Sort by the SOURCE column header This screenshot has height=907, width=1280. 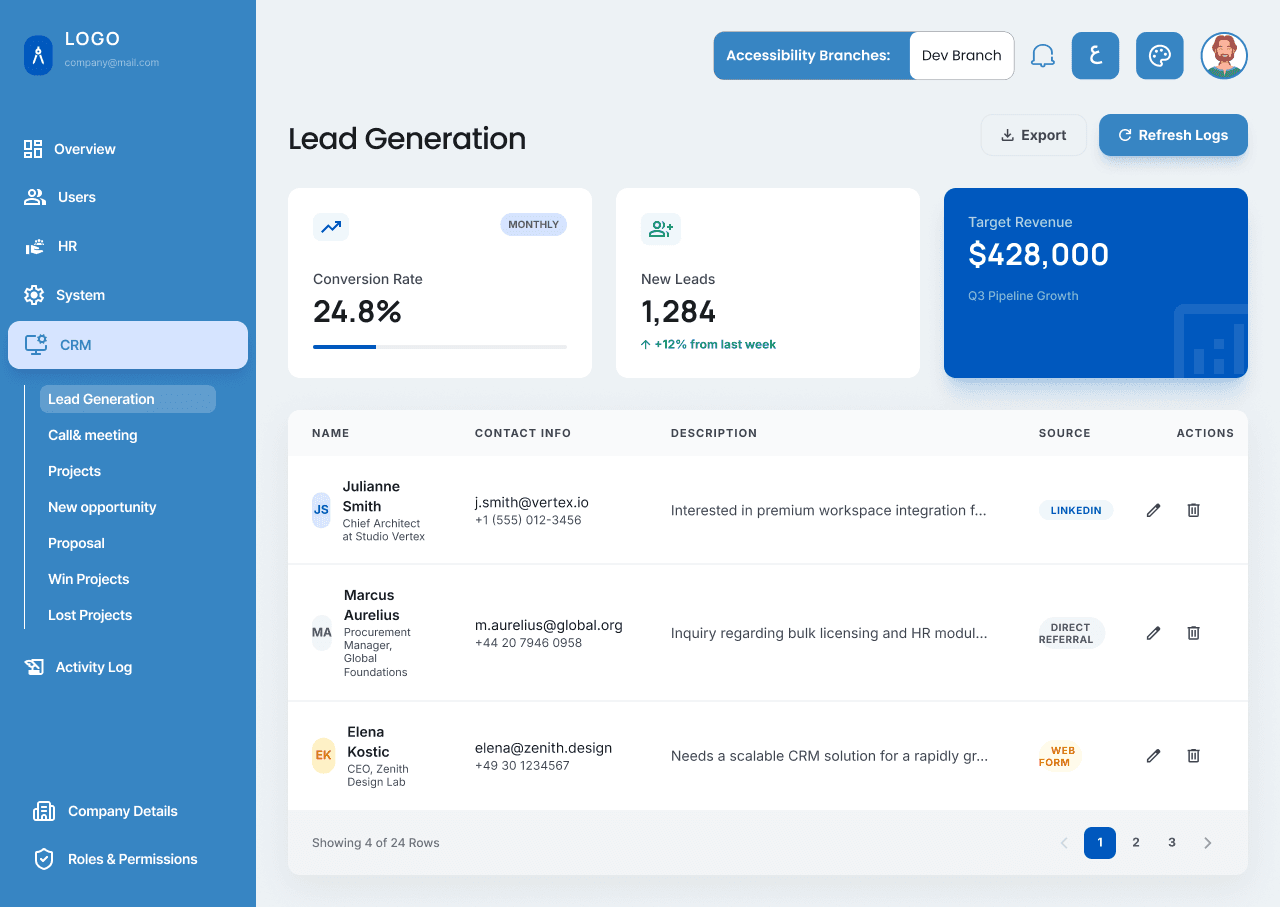1065,433
